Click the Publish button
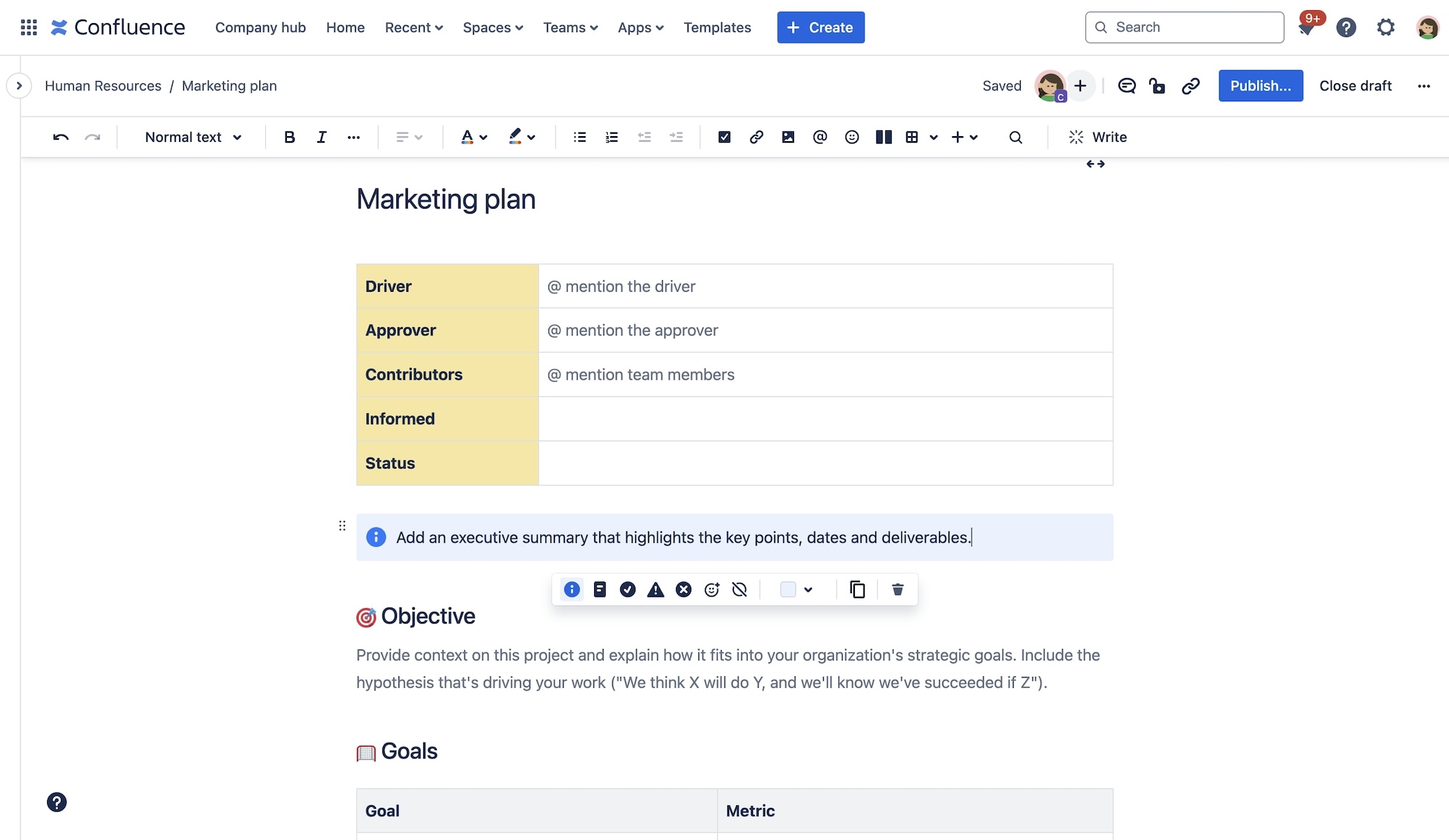 1260,85
